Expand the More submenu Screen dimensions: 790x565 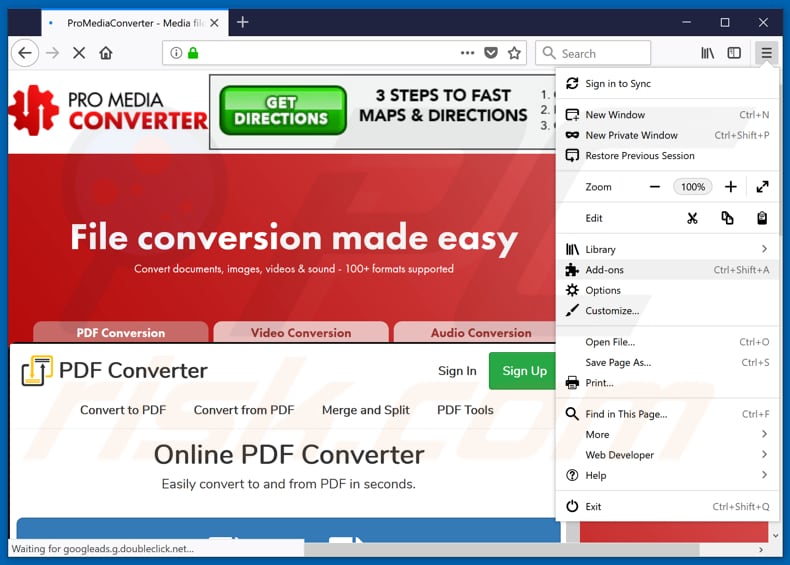point(668,434)
